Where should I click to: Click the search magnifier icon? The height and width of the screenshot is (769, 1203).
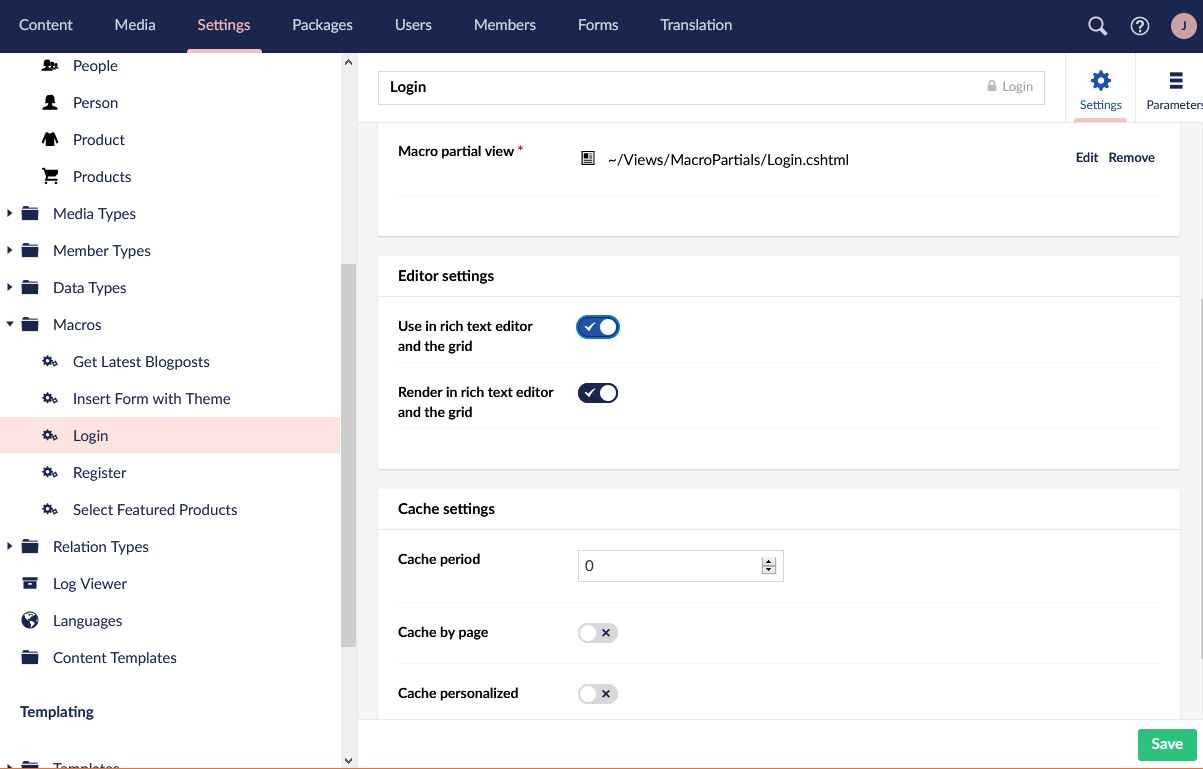point(1097,26)
